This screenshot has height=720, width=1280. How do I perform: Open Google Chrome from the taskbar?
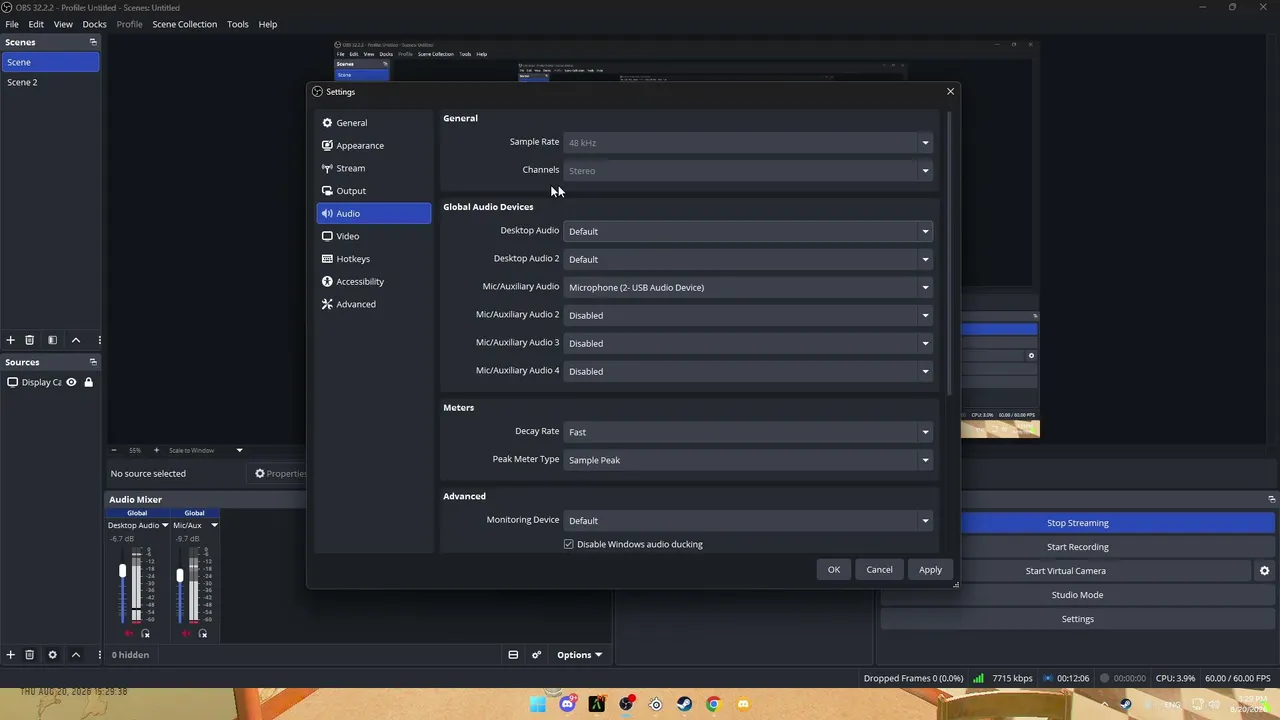point(713,704)
